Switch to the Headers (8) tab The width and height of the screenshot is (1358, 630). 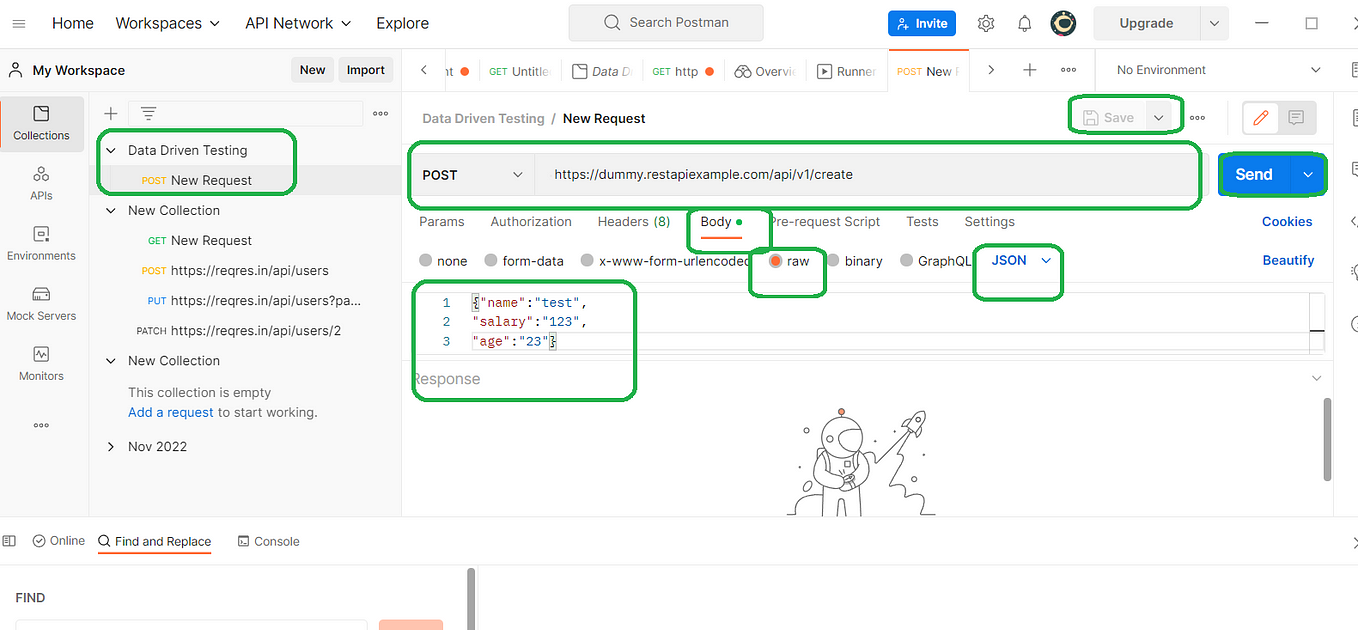click(x=634, y=222)
